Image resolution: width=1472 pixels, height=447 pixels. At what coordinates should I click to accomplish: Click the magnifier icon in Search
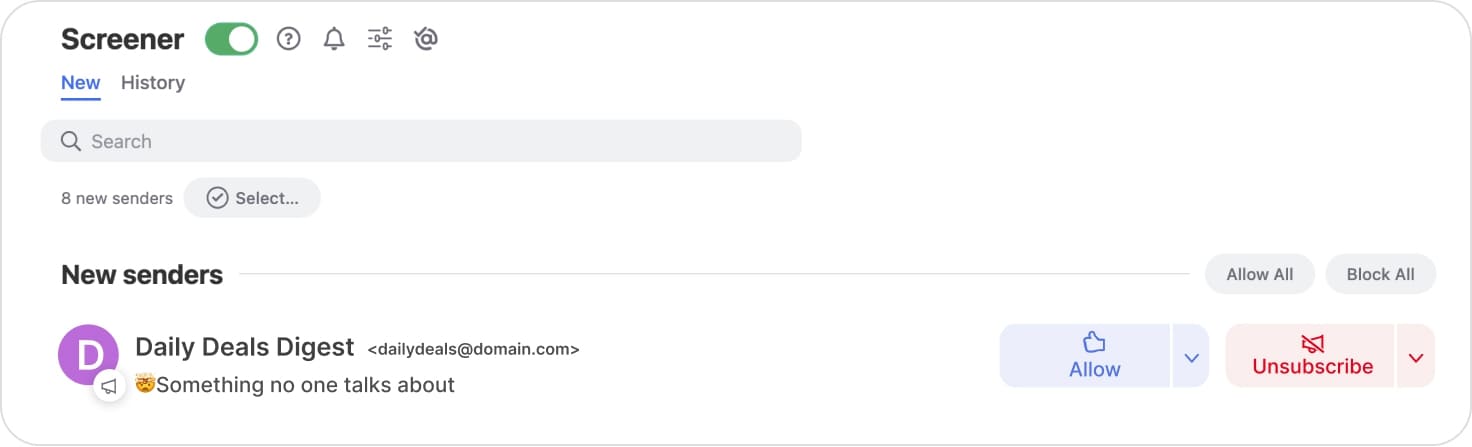(x=71, y=141)
